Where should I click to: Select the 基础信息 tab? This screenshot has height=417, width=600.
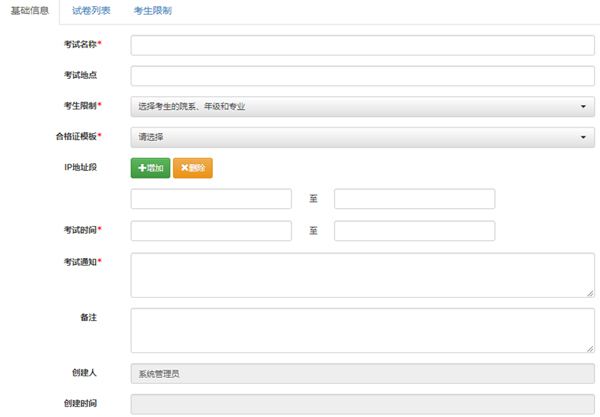[x=30, y=11]
